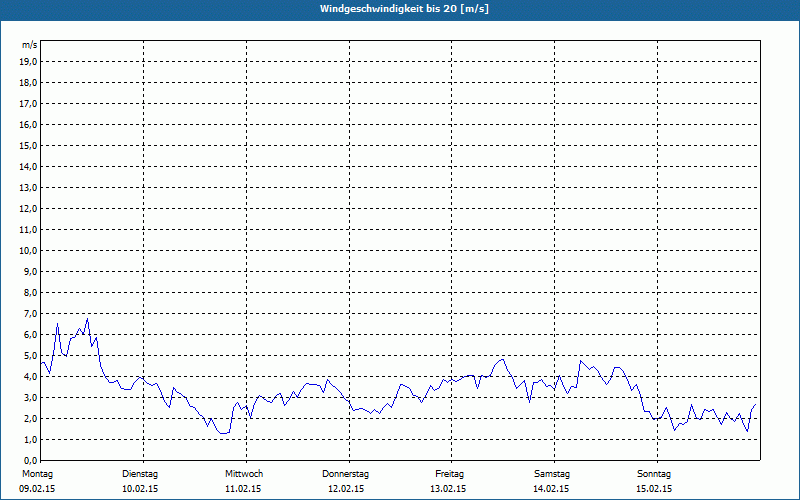Click the 3,0 y-axis label
This screenshot has height=500, width=800.
(30, 397)
